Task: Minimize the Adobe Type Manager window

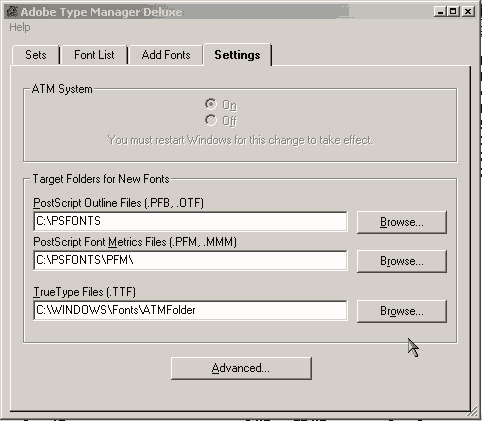Action: pyautogui.click(x=440, y=12)
